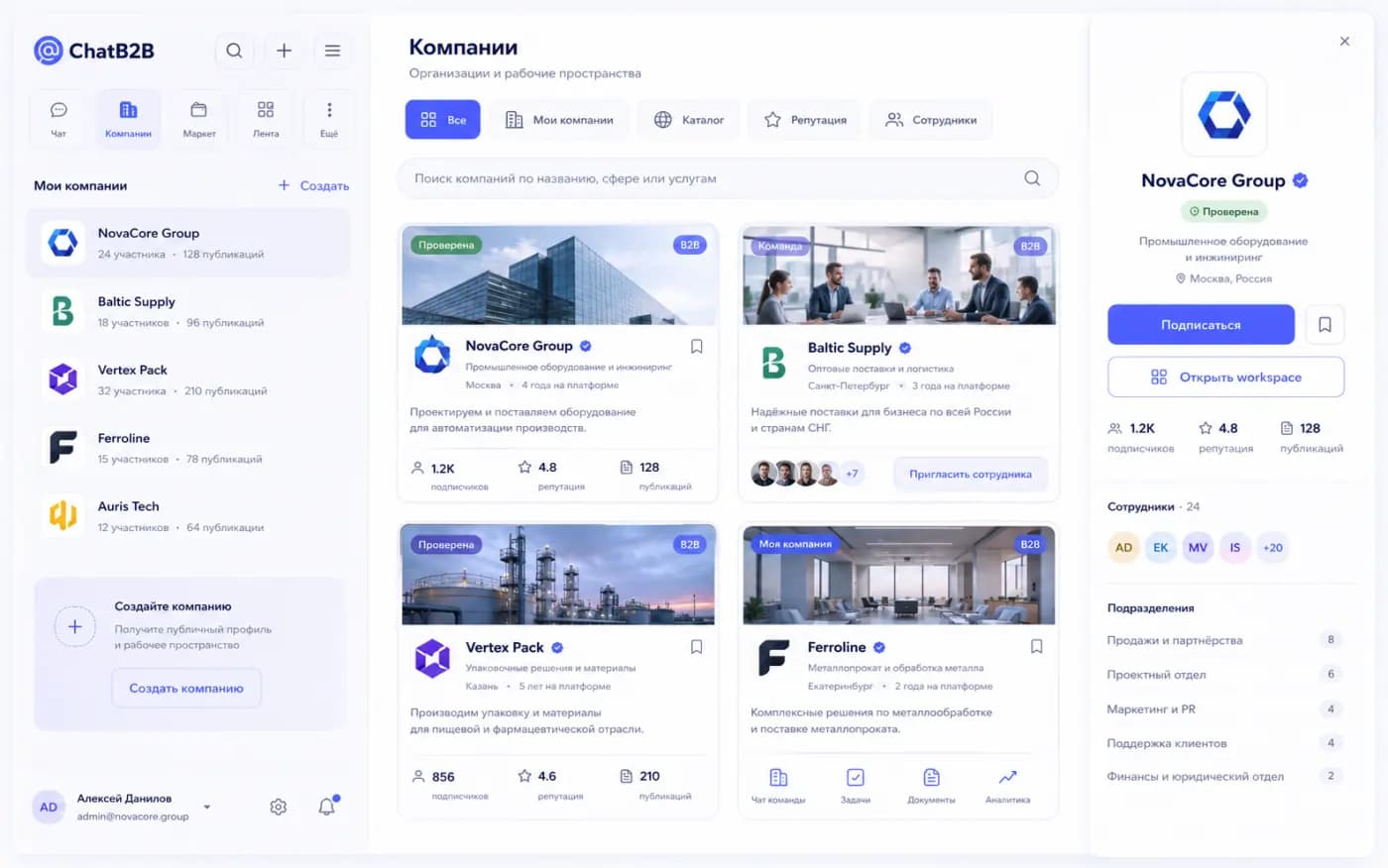The image size is (1388, 868).
Task: Click Открыть workspace button
Action: (1225, 377)
